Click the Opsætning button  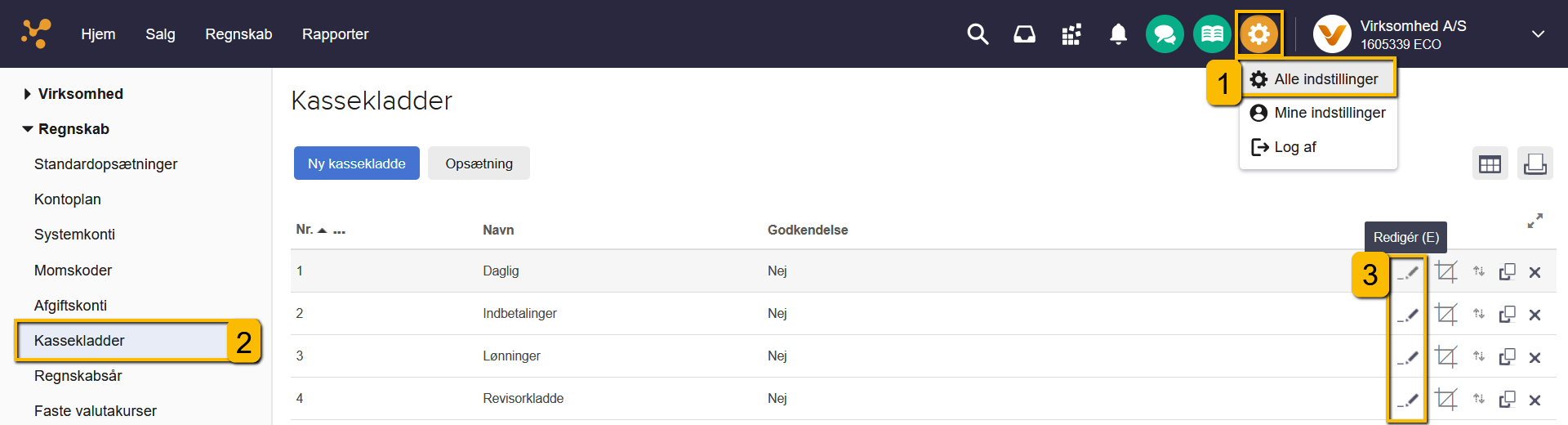pos(479,163)
